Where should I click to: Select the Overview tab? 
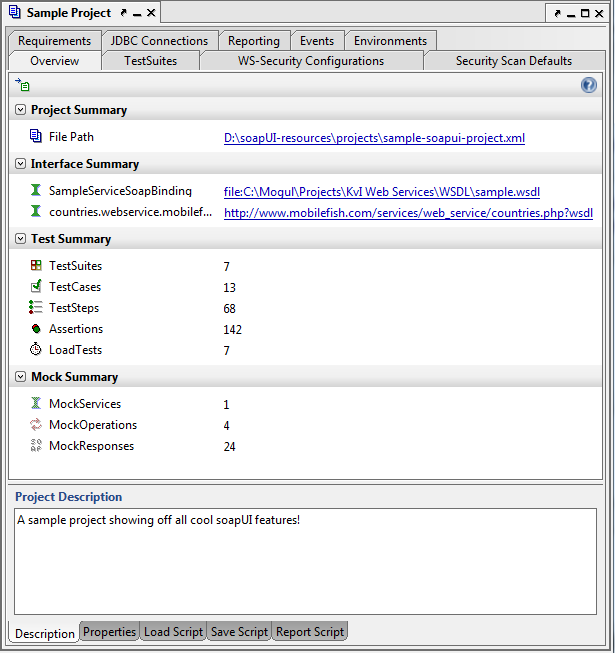pyautogui.click(x=55, y=61)
